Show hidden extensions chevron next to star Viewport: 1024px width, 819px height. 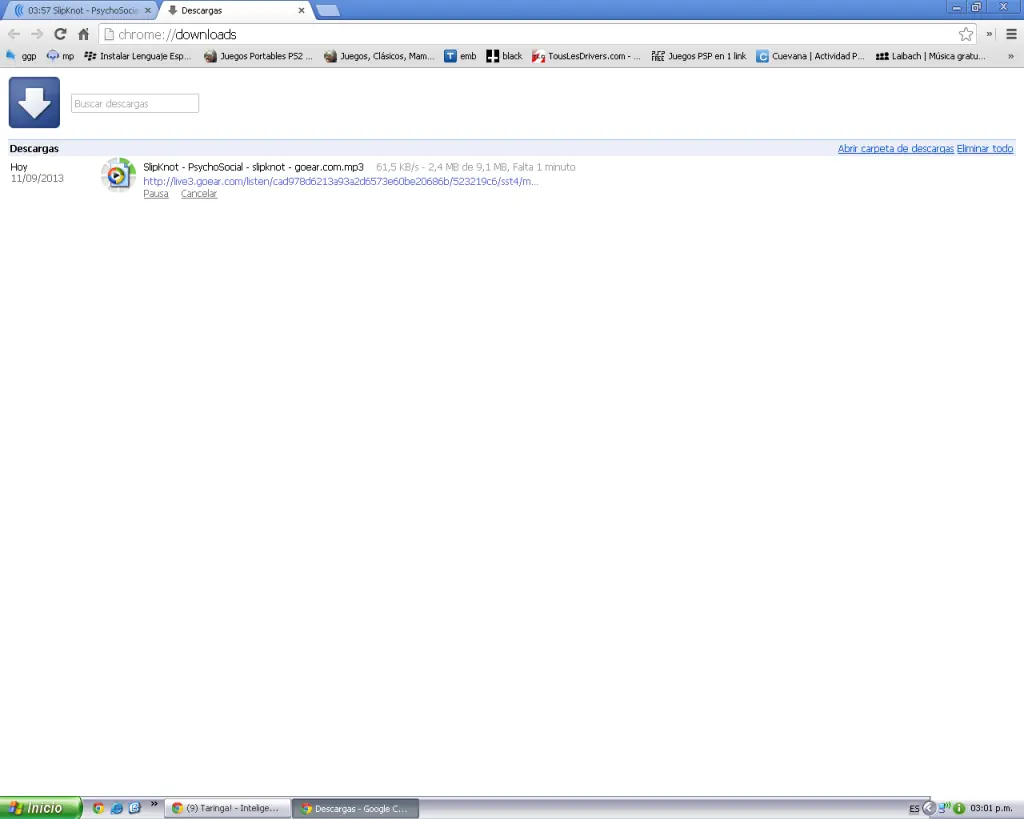pyautogui.click(x=989, y=34)
